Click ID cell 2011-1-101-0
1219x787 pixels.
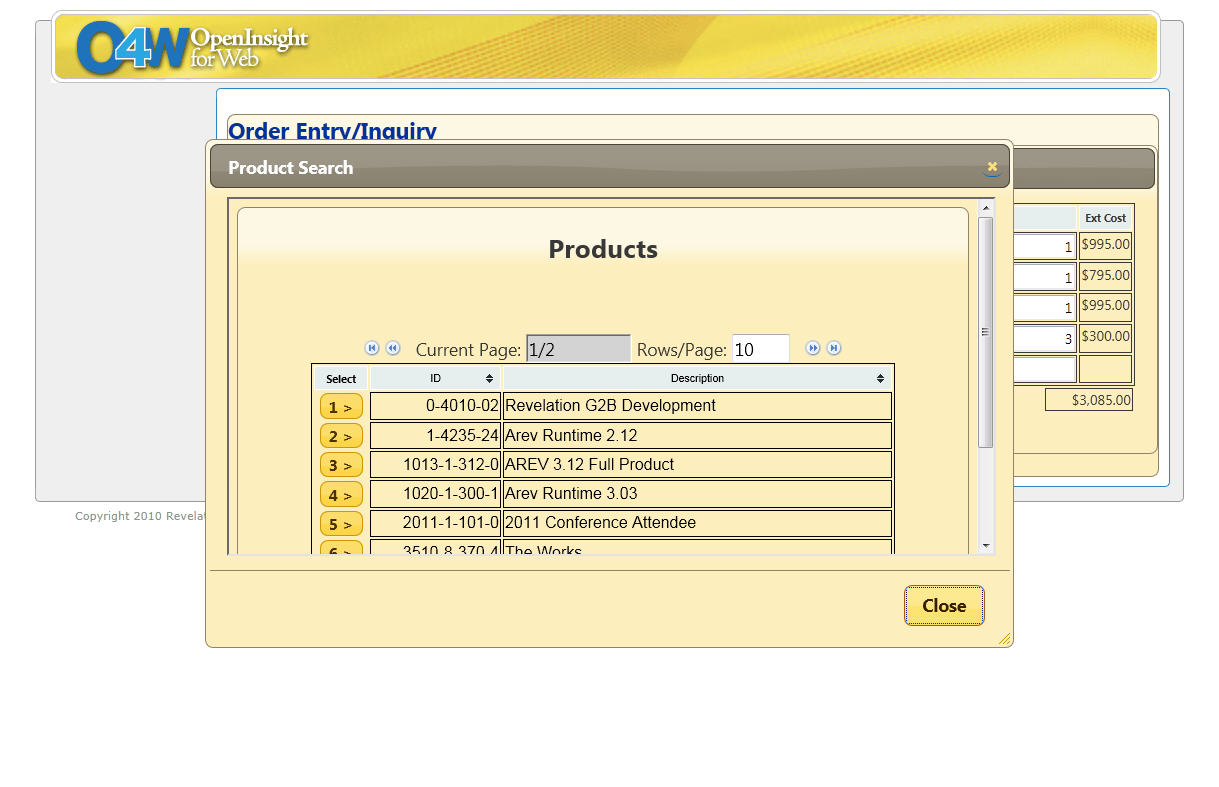(x=435, y=523)
